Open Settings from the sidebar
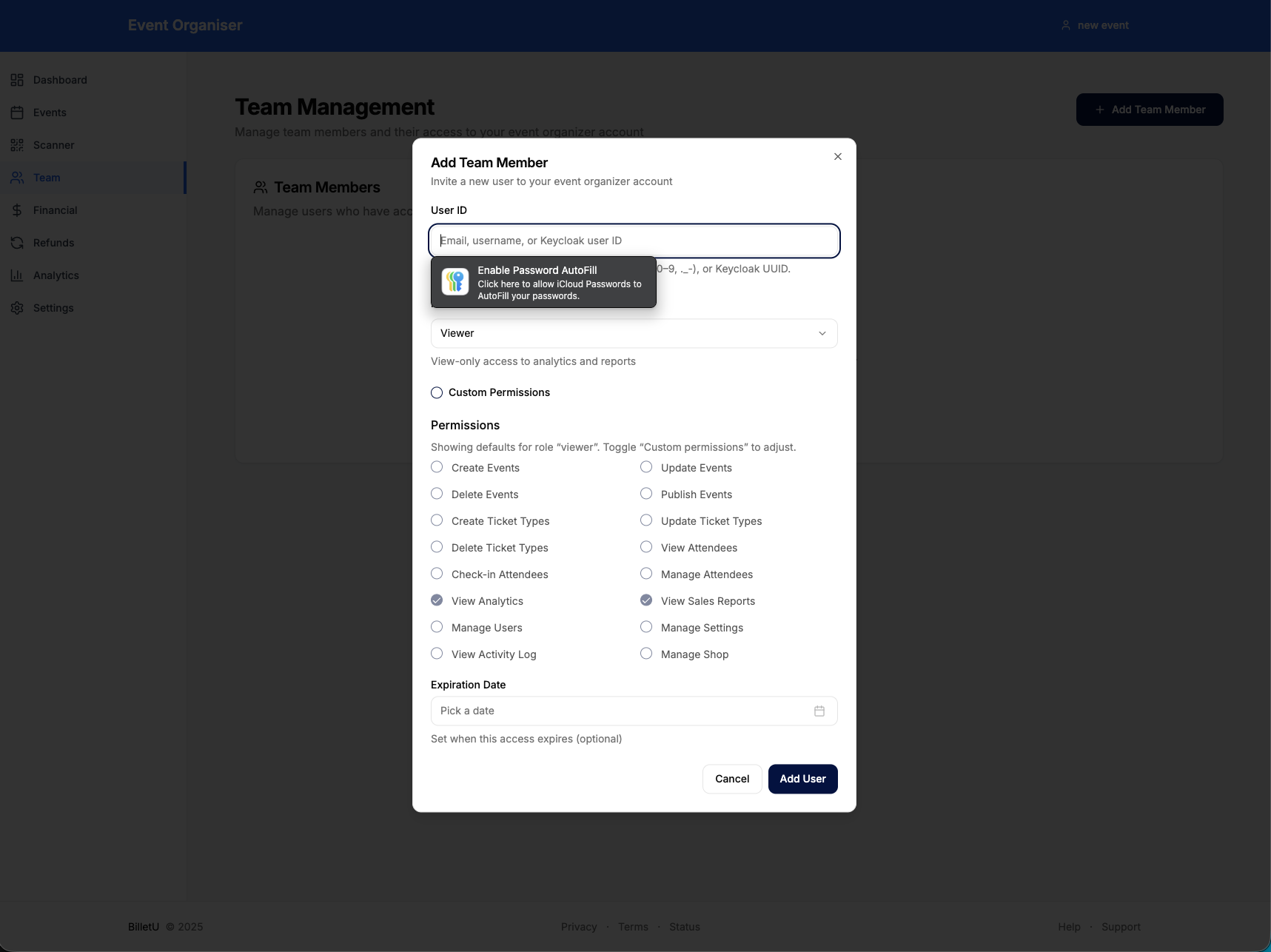 [93, 308]
